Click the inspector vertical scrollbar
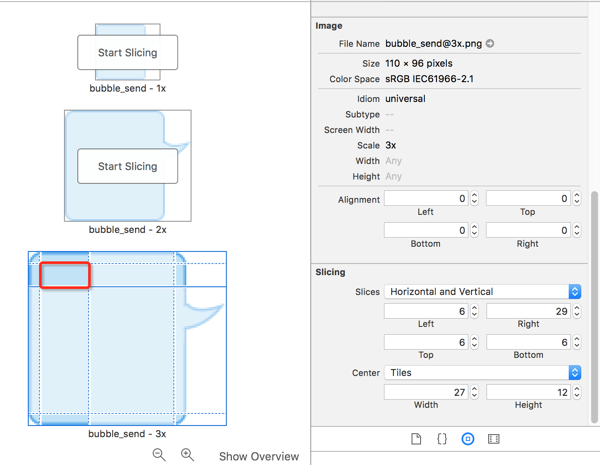The image size is (600, 465). pyautogui.click(x=594, y=307)
